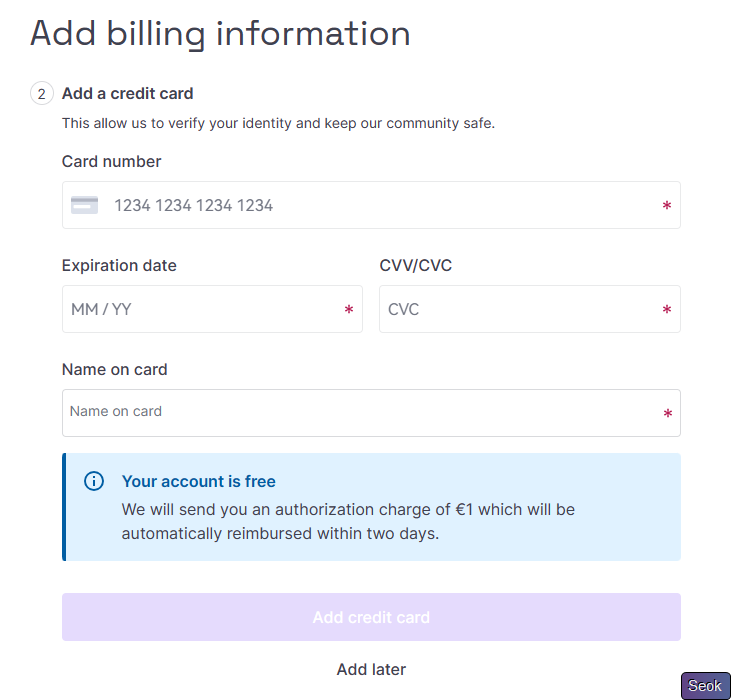The image size is (731, 700).
Task: Click the 'Your account is free' heading
Action: tap(198, 481)
